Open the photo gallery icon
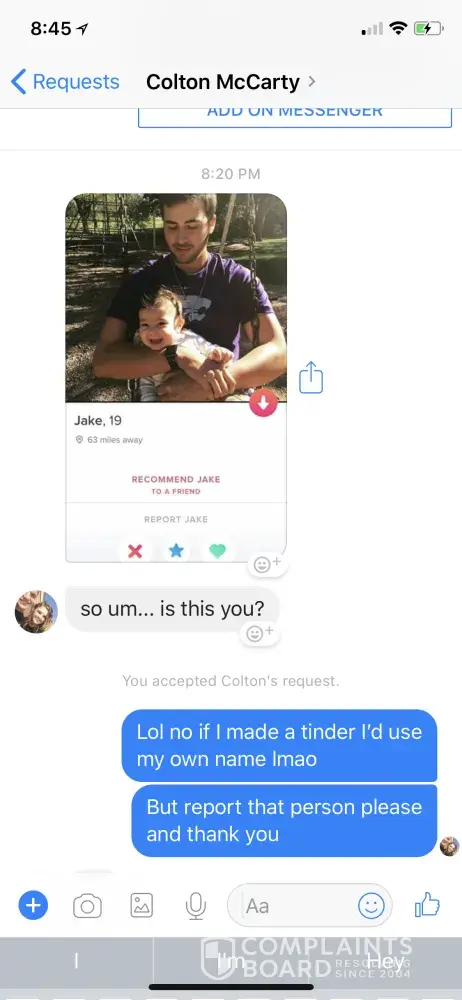 142,905
